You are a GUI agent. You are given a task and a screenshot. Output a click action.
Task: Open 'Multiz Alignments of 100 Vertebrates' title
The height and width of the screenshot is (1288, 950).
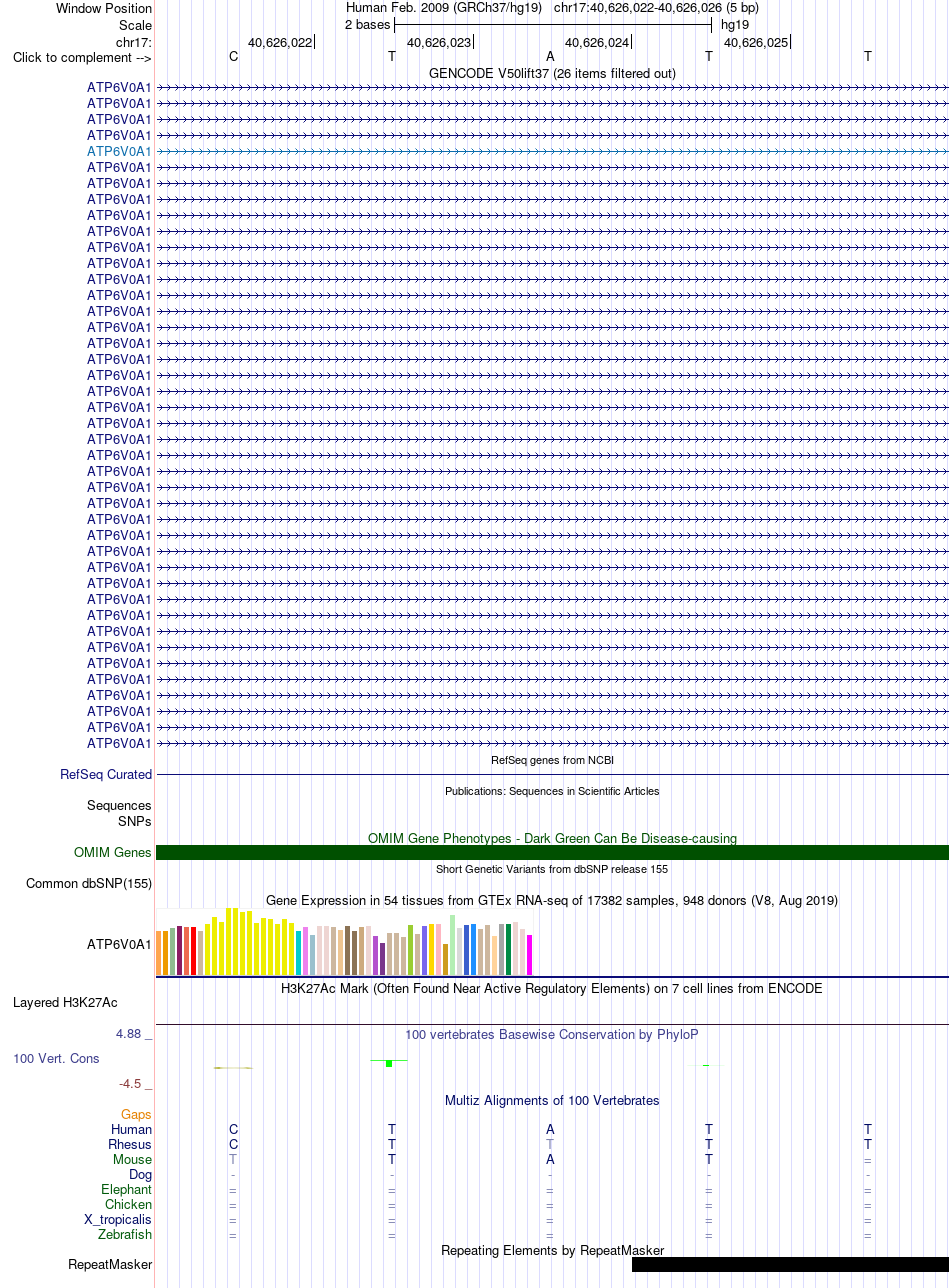[x=552, y=1101]
